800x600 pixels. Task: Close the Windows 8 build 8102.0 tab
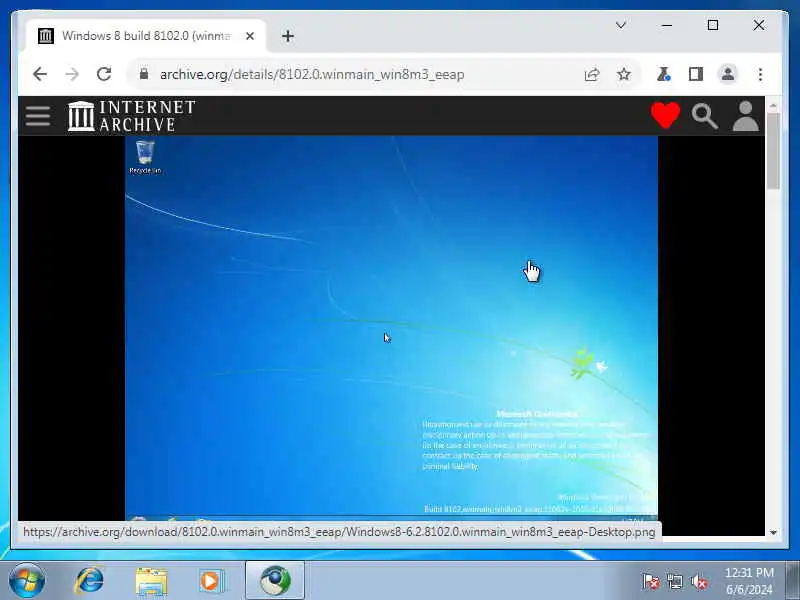[x=250, y=36]
